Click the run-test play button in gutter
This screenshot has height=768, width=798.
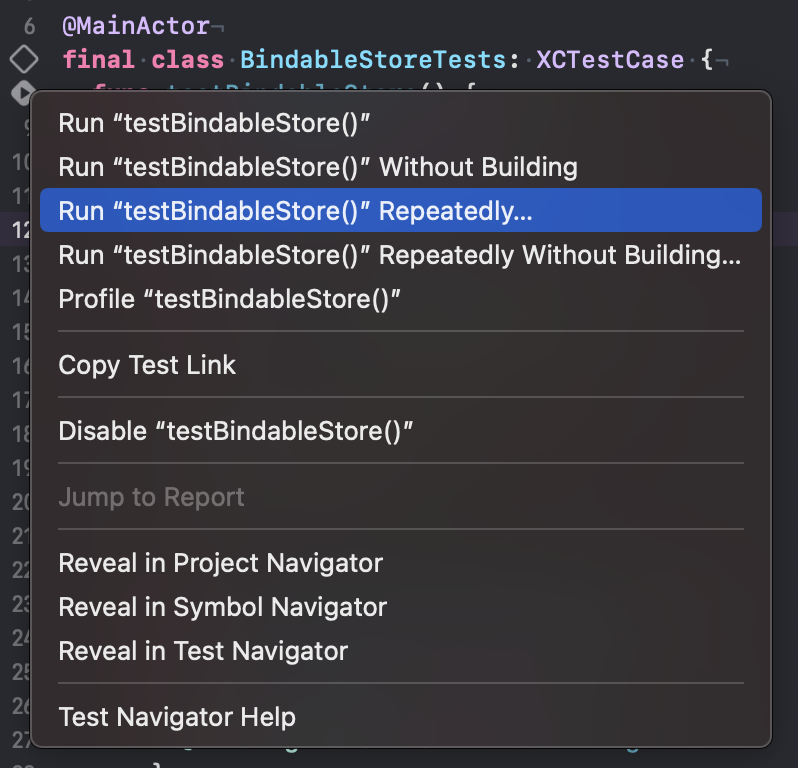click(x=22, y=93)
